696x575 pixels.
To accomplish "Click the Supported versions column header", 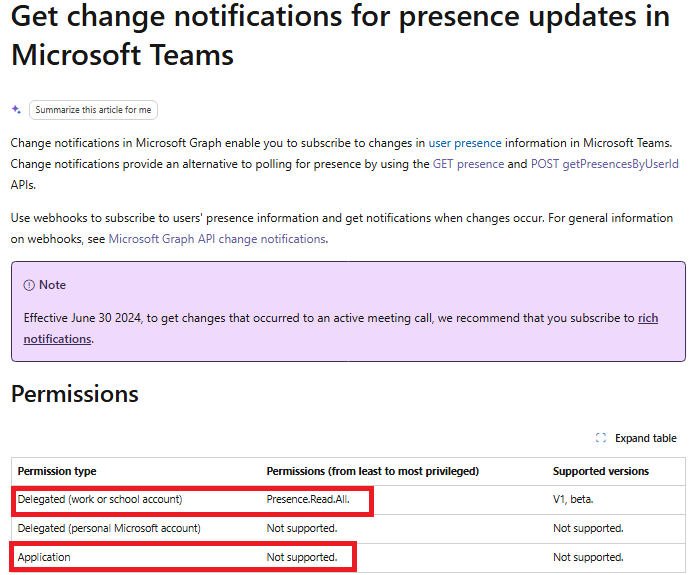I will point(601,471).
